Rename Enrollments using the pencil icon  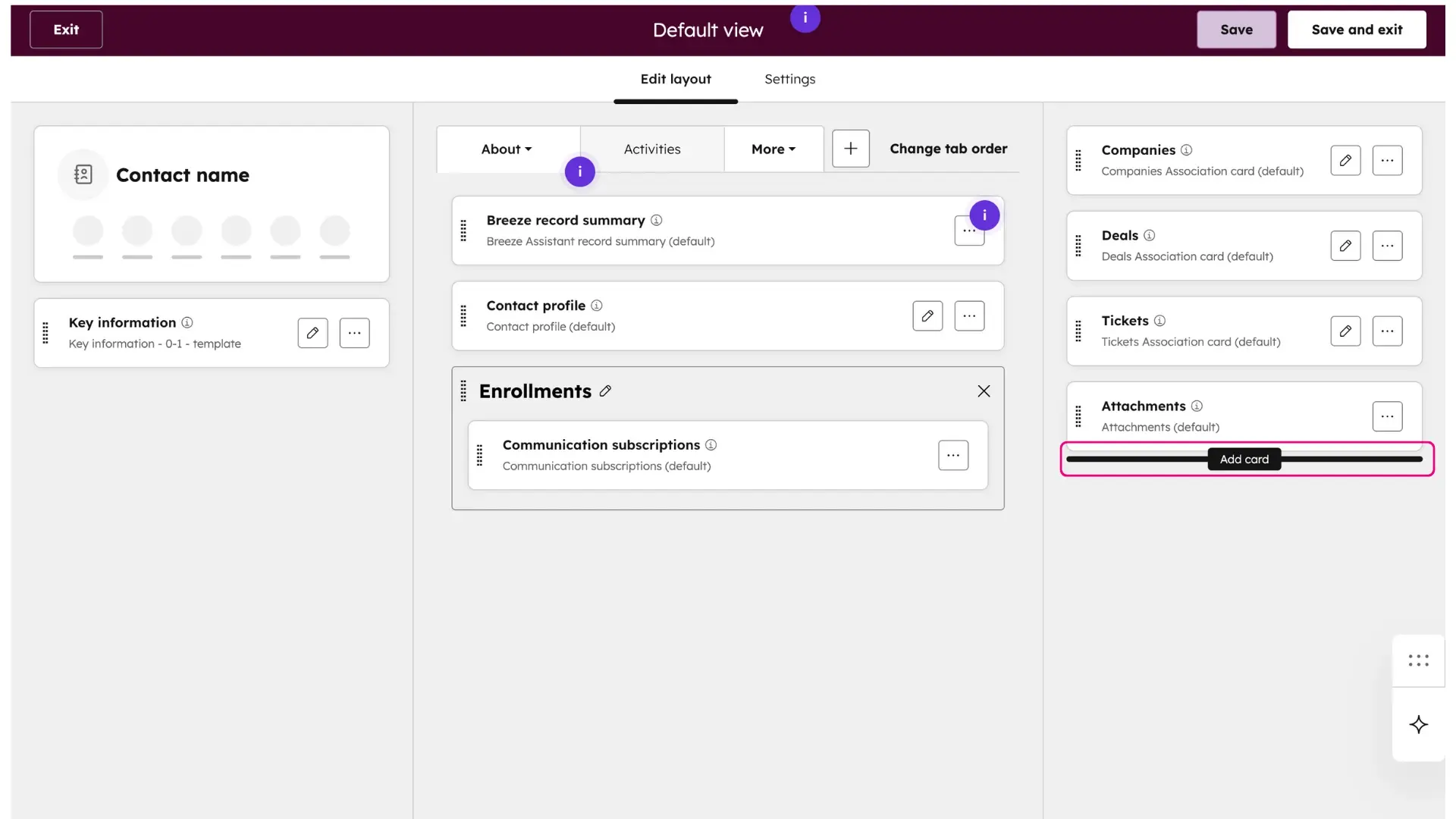pos(605,391)
